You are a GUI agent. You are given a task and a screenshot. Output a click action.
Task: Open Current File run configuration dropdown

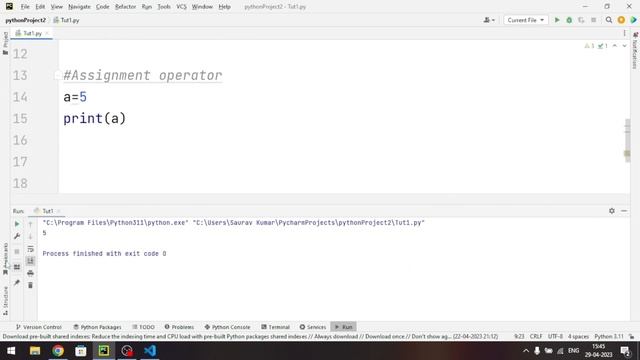[525, 20]
